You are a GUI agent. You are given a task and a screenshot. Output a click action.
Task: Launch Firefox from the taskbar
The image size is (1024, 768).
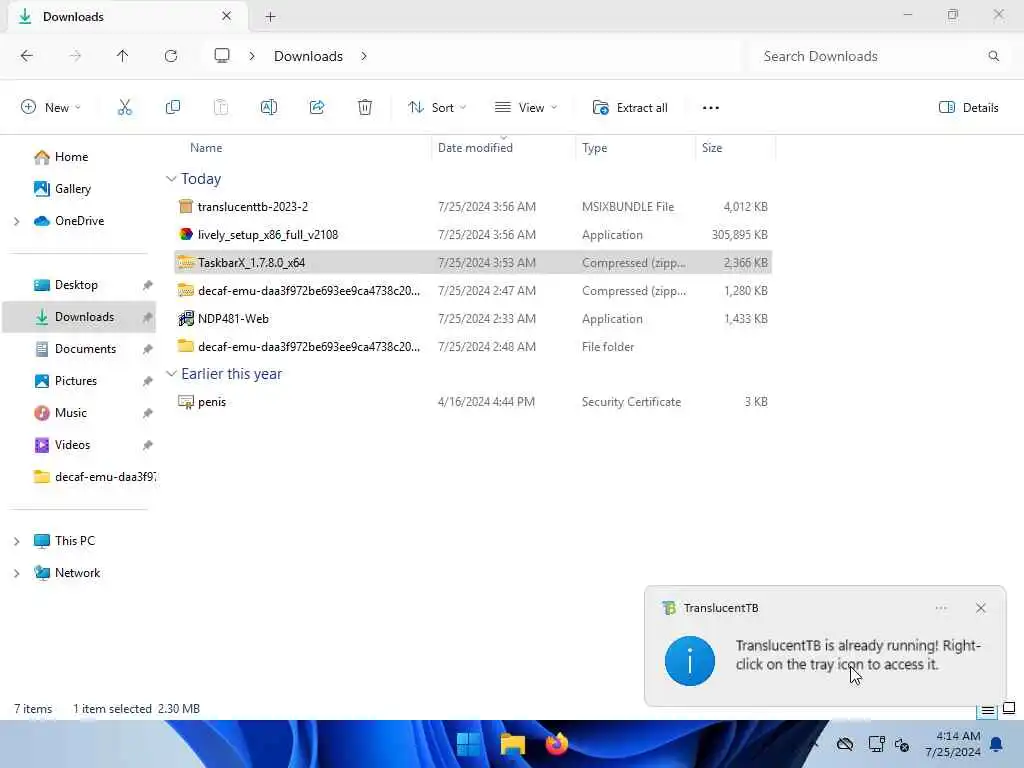[556, 744]
